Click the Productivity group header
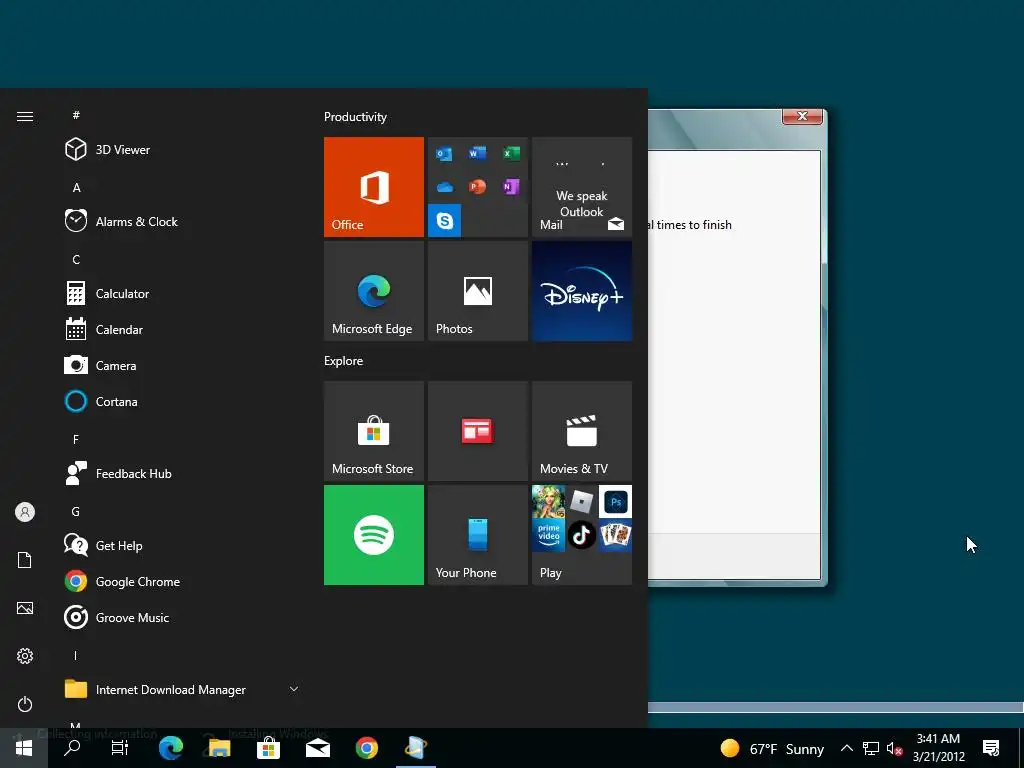Screen dimensions: 1024x768 click(x=355, y=117)
